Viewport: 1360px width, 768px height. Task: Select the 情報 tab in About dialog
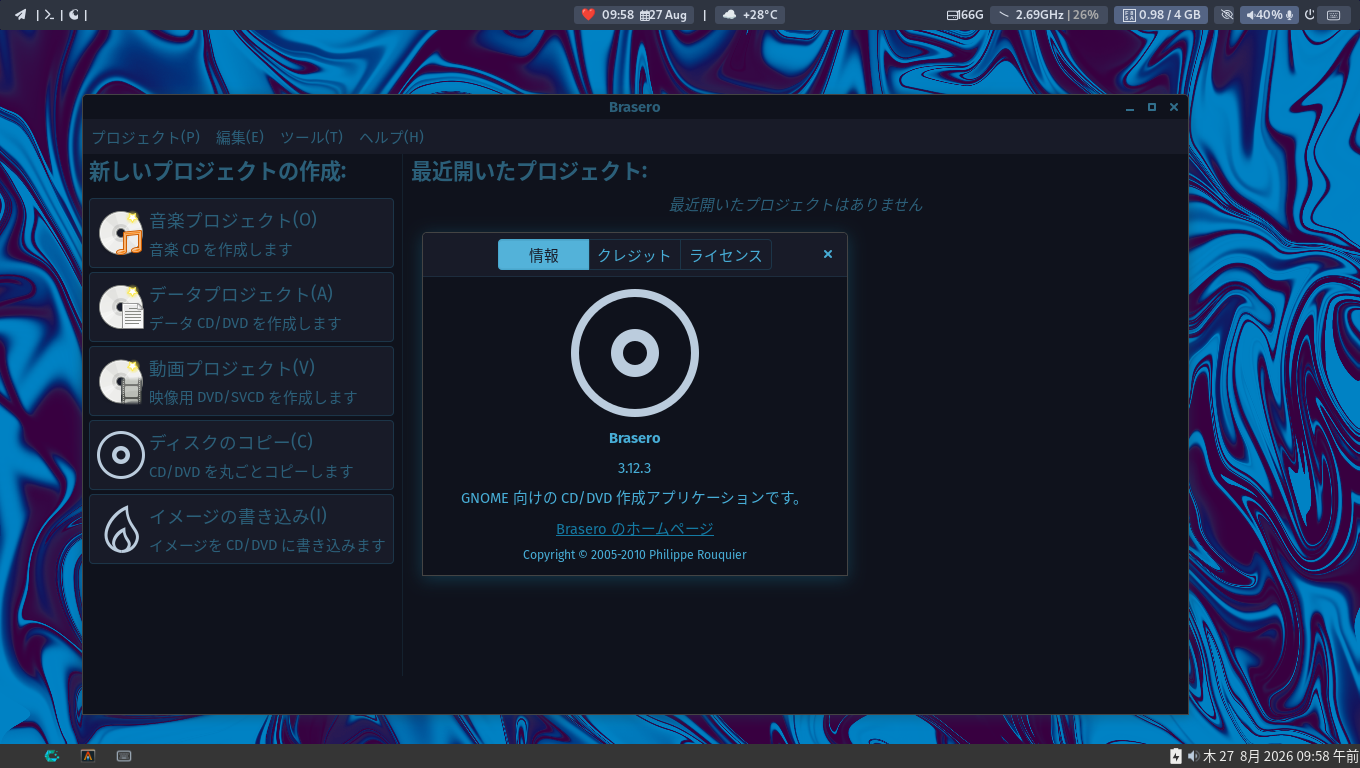[x=544, y=255]
